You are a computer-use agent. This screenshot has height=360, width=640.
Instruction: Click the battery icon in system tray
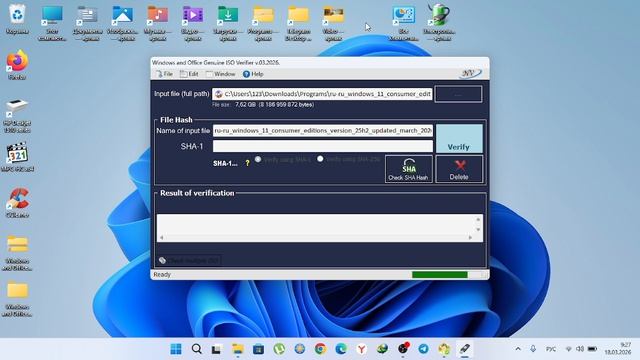pyautogui.click(x=592, y=349)
